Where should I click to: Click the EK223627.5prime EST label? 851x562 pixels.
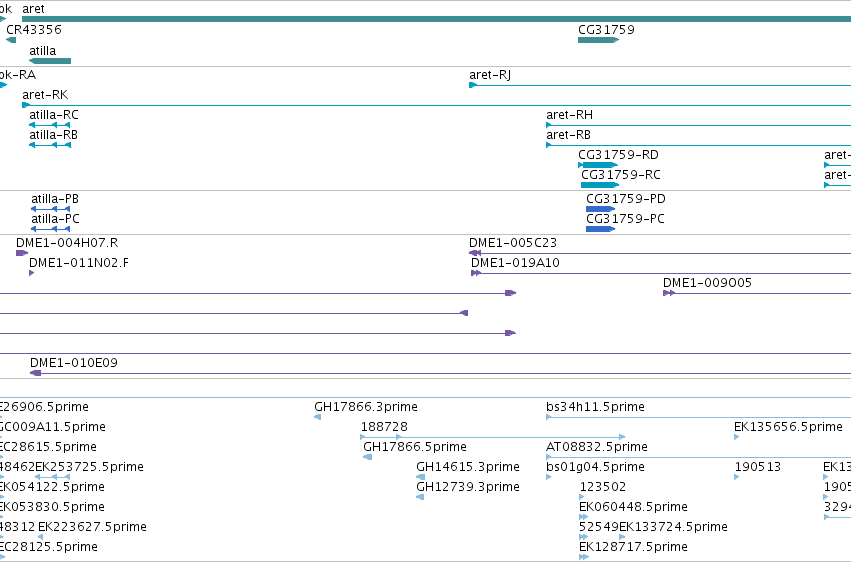coord(92,527)
